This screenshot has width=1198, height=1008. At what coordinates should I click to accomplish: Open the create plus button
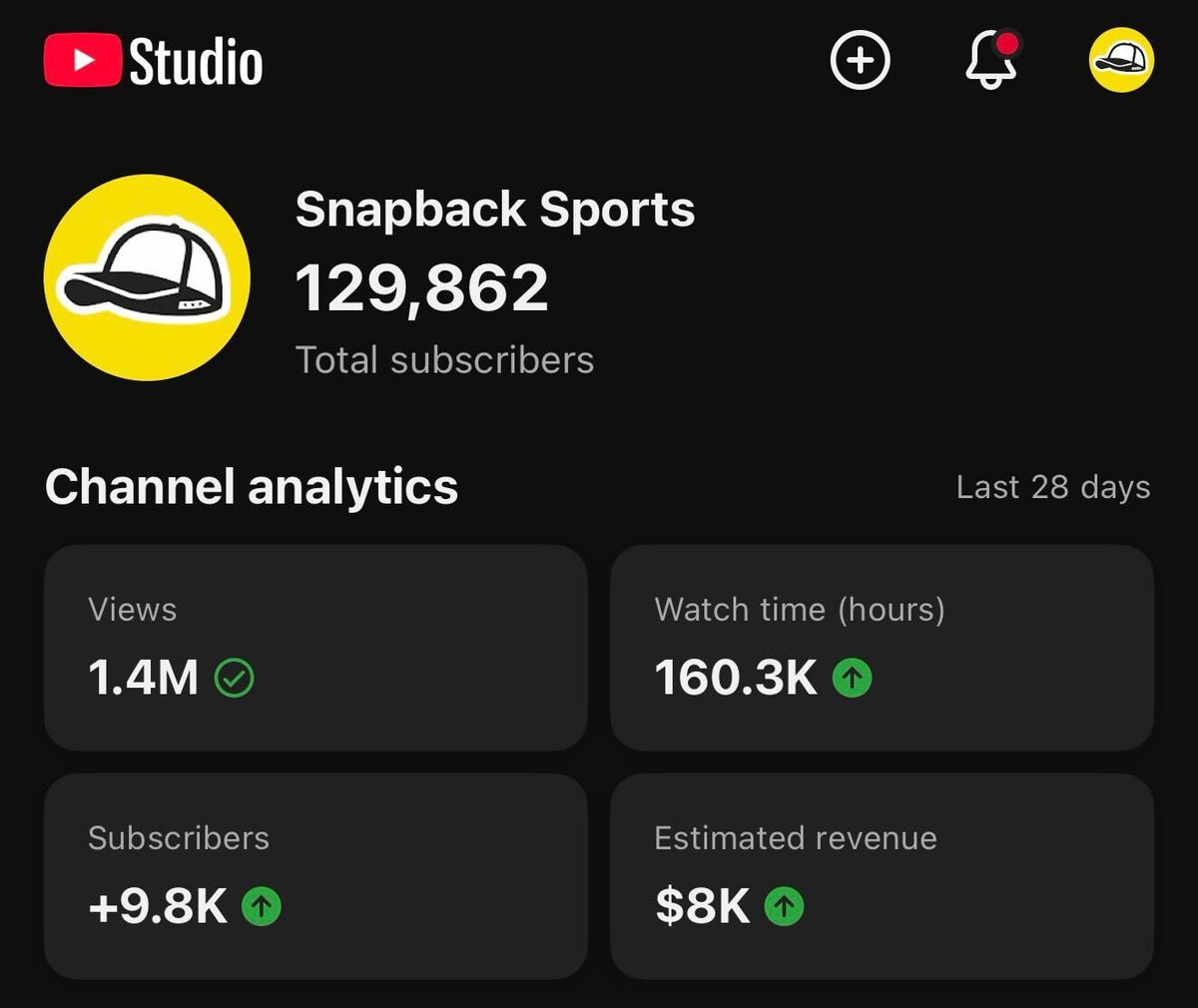coord(861,60)
